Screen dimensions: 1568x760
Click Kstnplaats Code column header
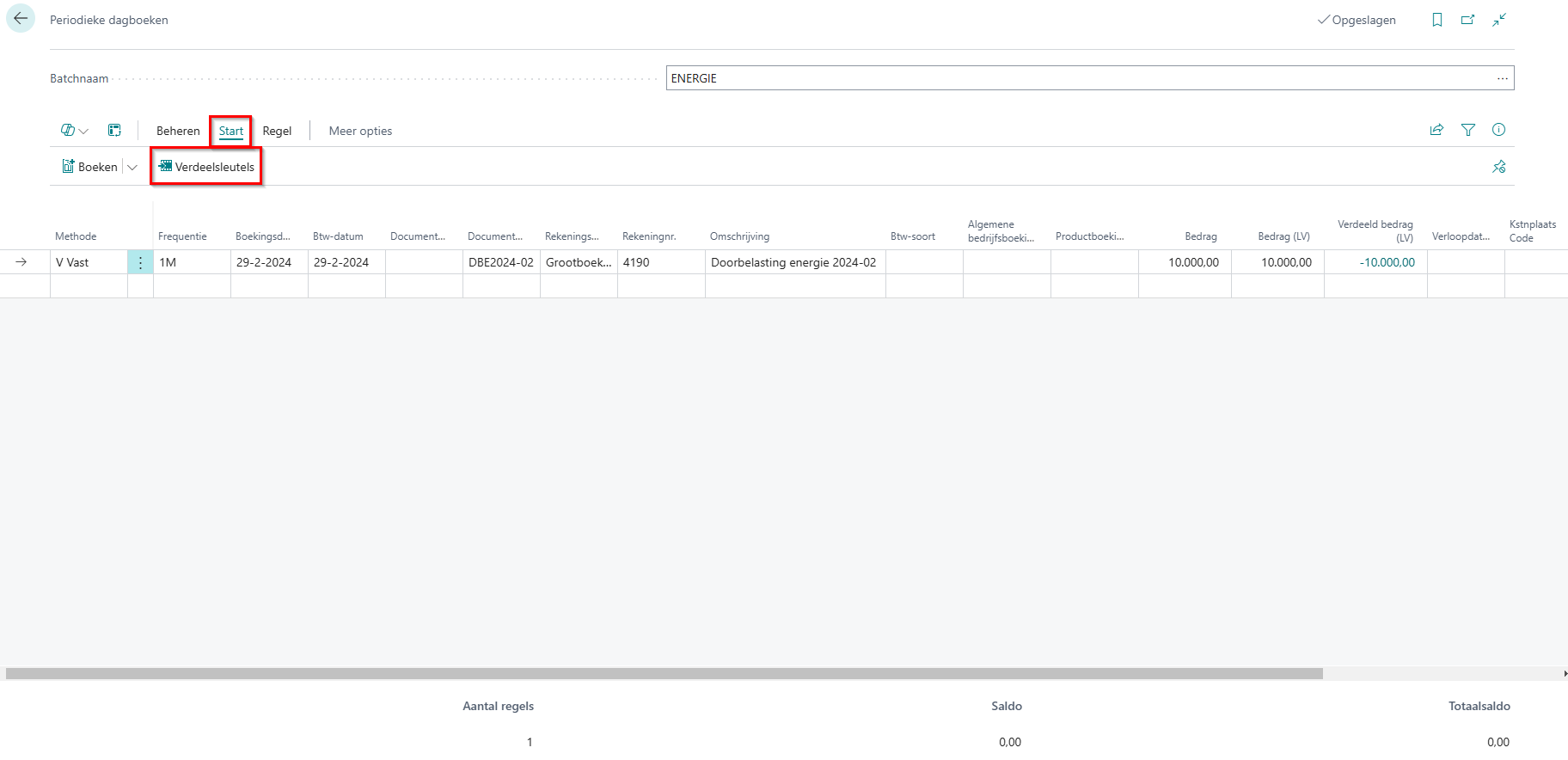pos(1532,230)
